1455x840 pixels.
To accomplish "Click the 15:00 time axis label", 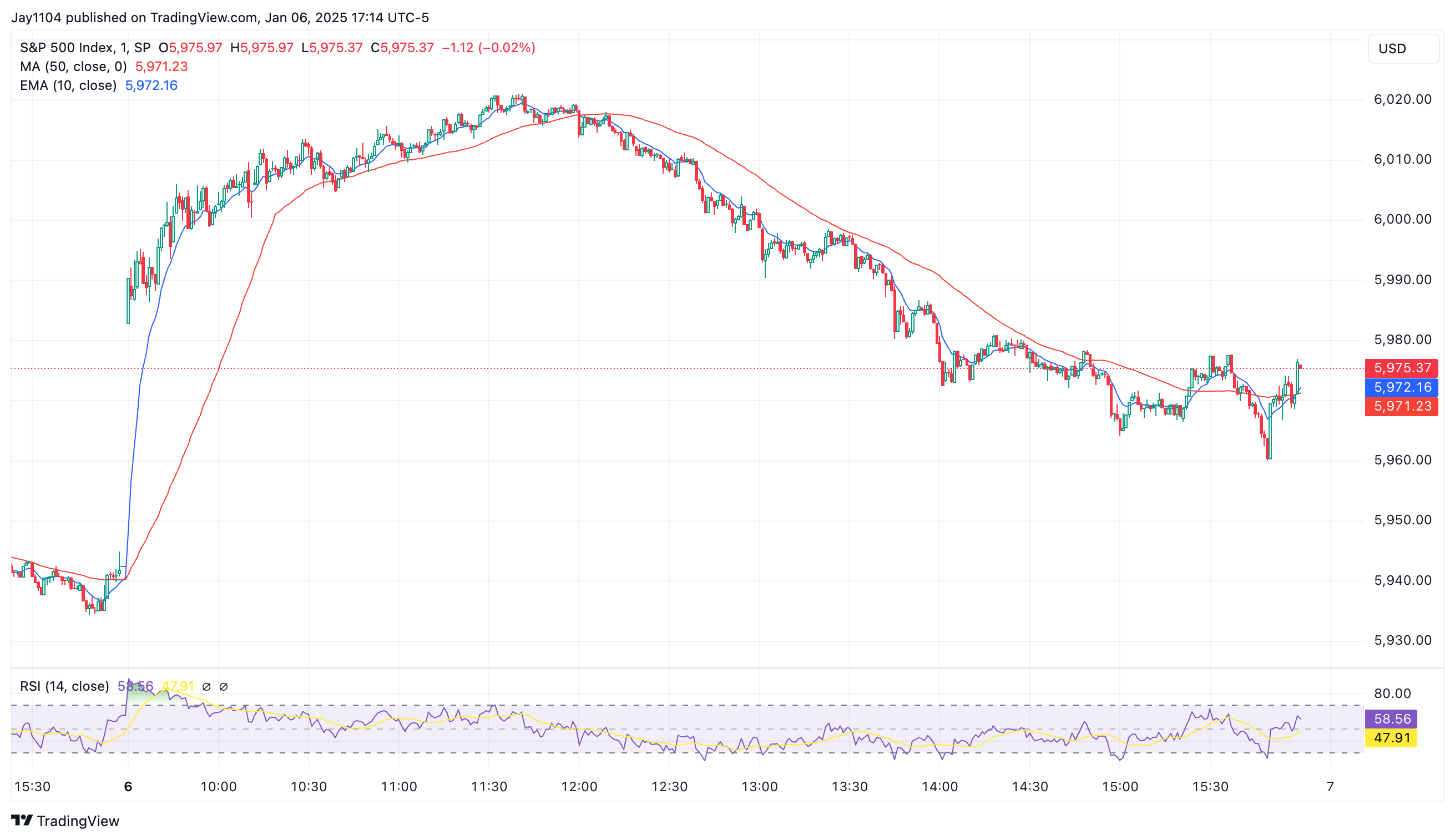I will pyautogui.click(x=1120, y=787).
